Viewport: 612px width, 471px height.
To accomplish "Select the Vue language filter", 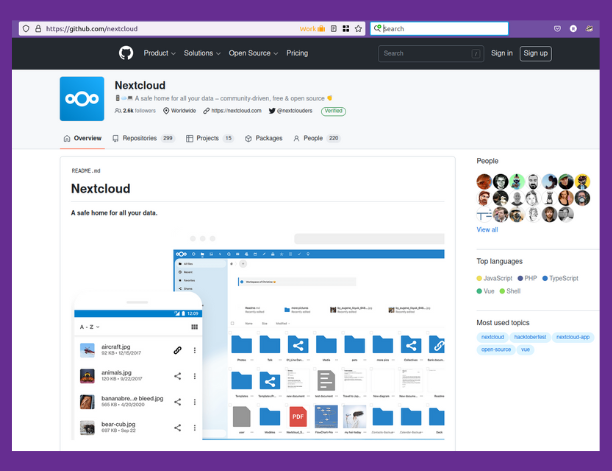I will (486, 291).
